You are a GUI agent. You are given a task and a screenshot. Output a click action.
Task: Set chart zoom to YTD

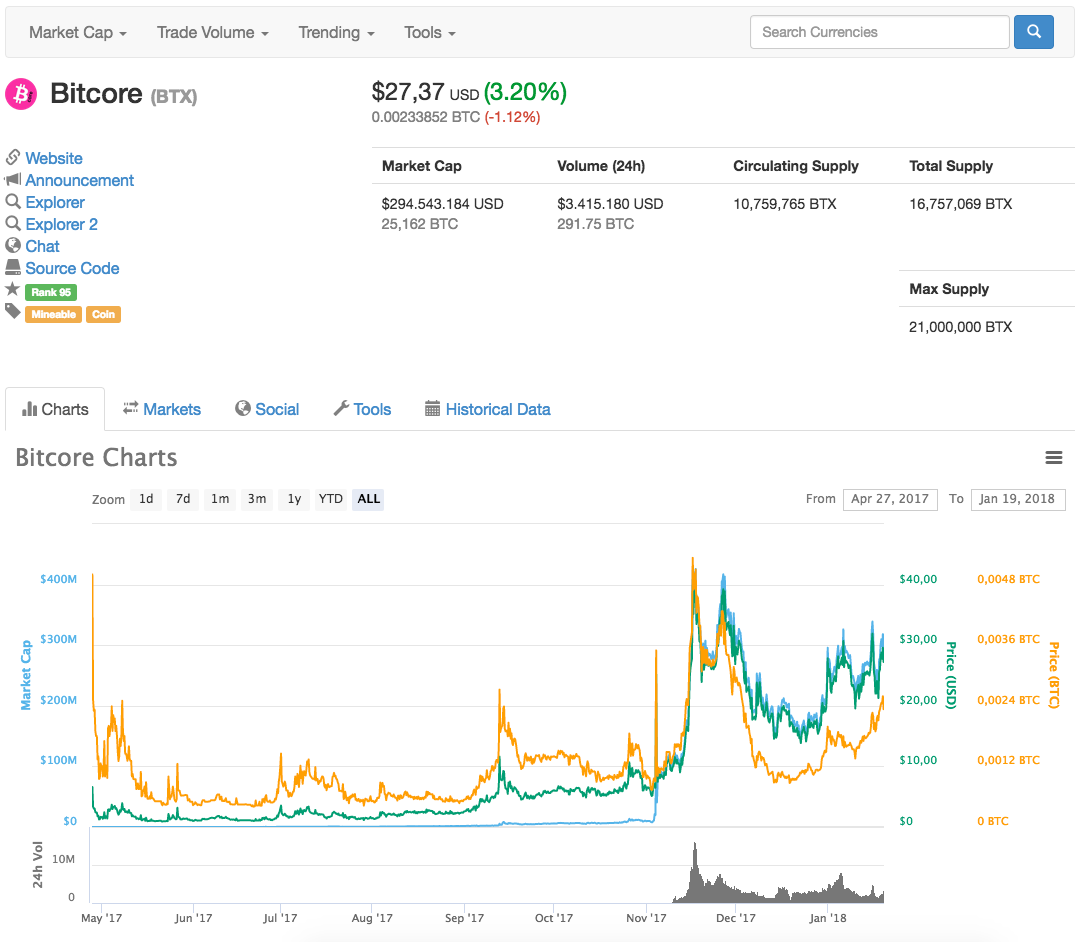331,499
